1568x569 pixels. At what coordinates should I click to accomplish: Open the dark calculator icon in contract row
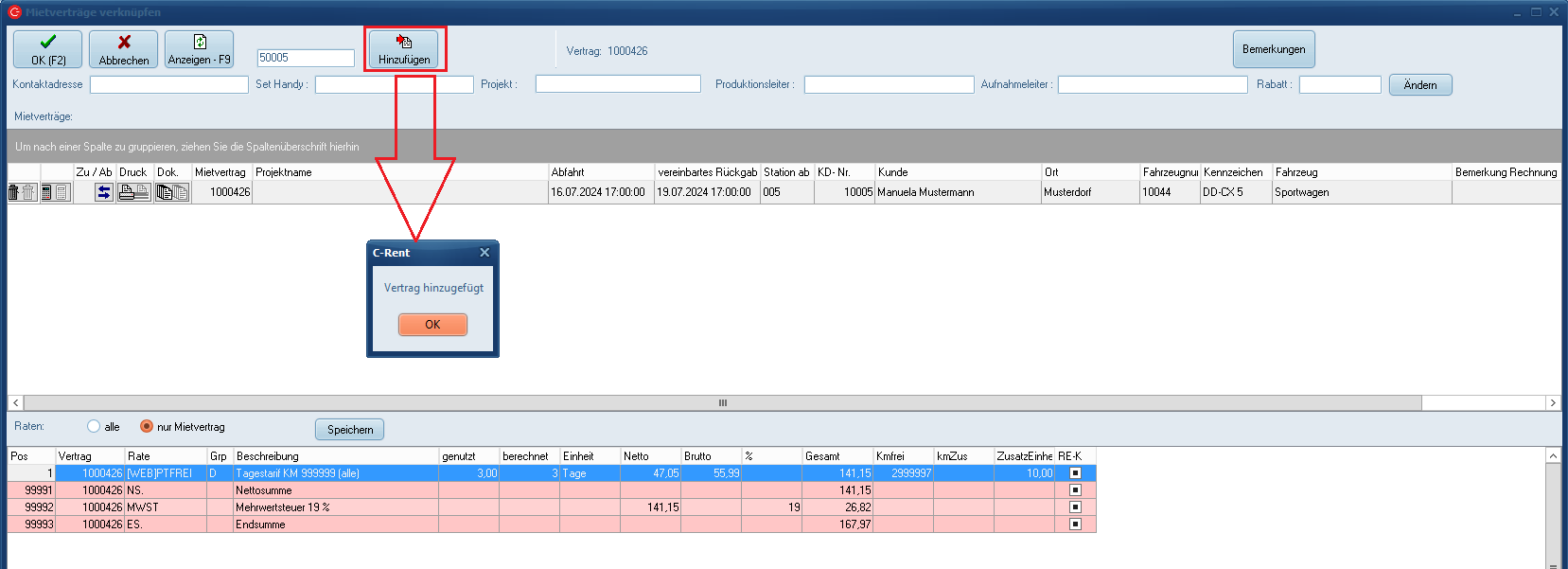46,192
